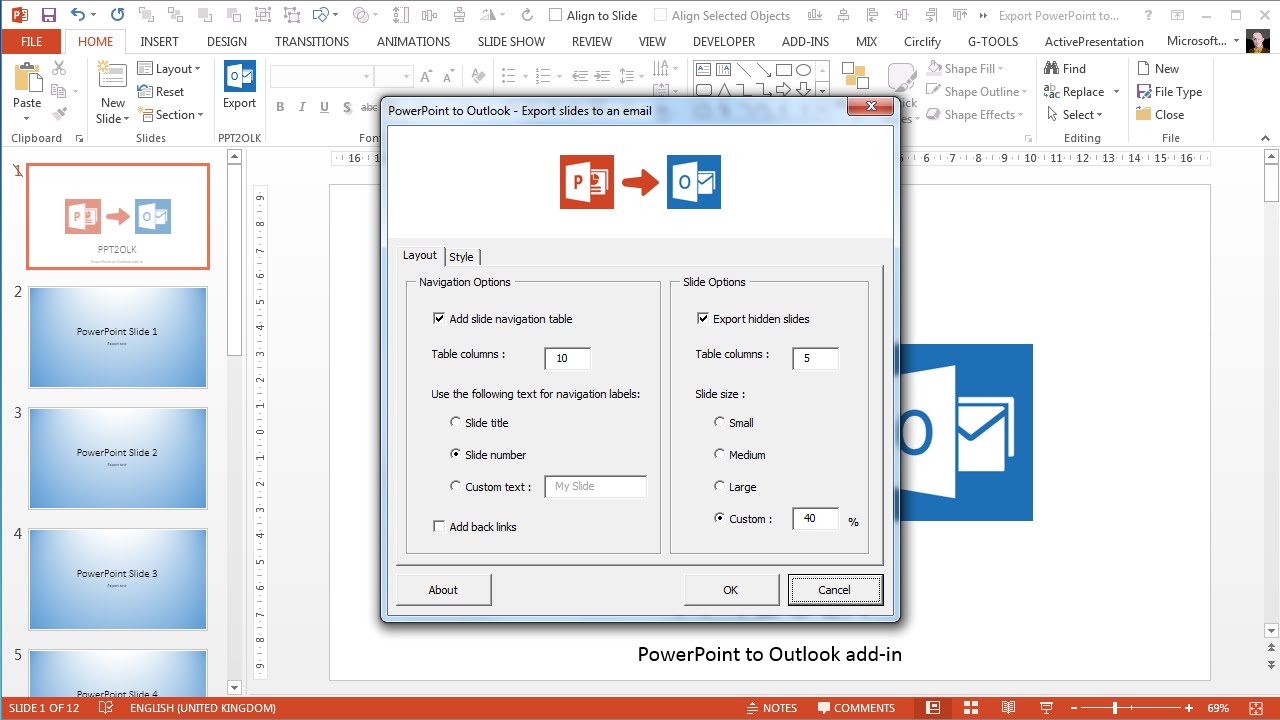Click the navigation Table columns field showing 10
Screen dimensions: 1280x720
point(567,358)
